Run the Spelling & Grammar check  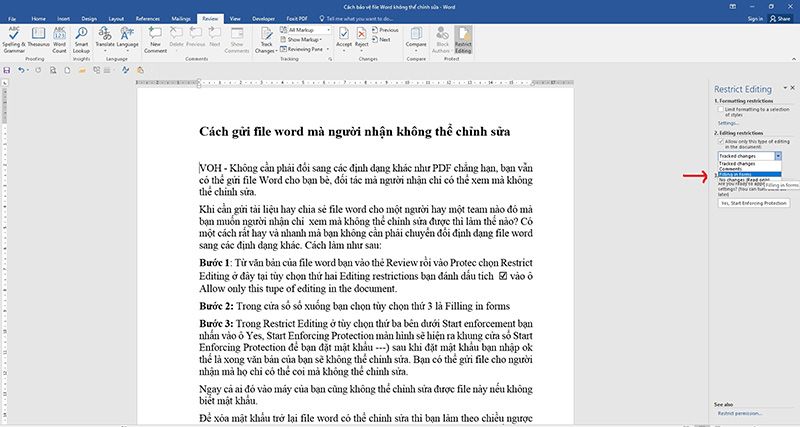click(x=14, y=40)
